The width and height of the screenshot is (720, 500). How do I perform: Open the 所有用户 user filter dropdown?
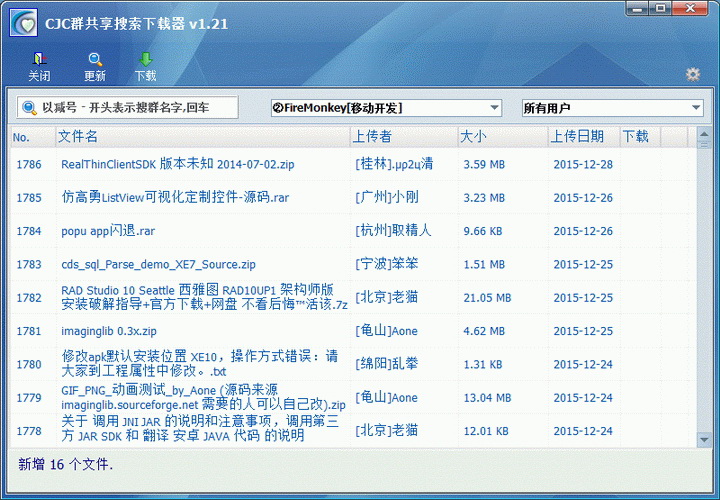613,108
